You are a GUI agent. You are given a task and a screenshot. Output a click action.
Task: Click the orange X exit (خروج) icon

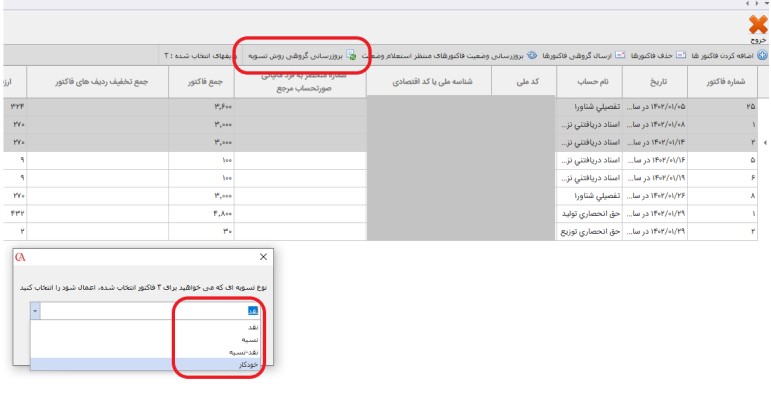[757, 24]
